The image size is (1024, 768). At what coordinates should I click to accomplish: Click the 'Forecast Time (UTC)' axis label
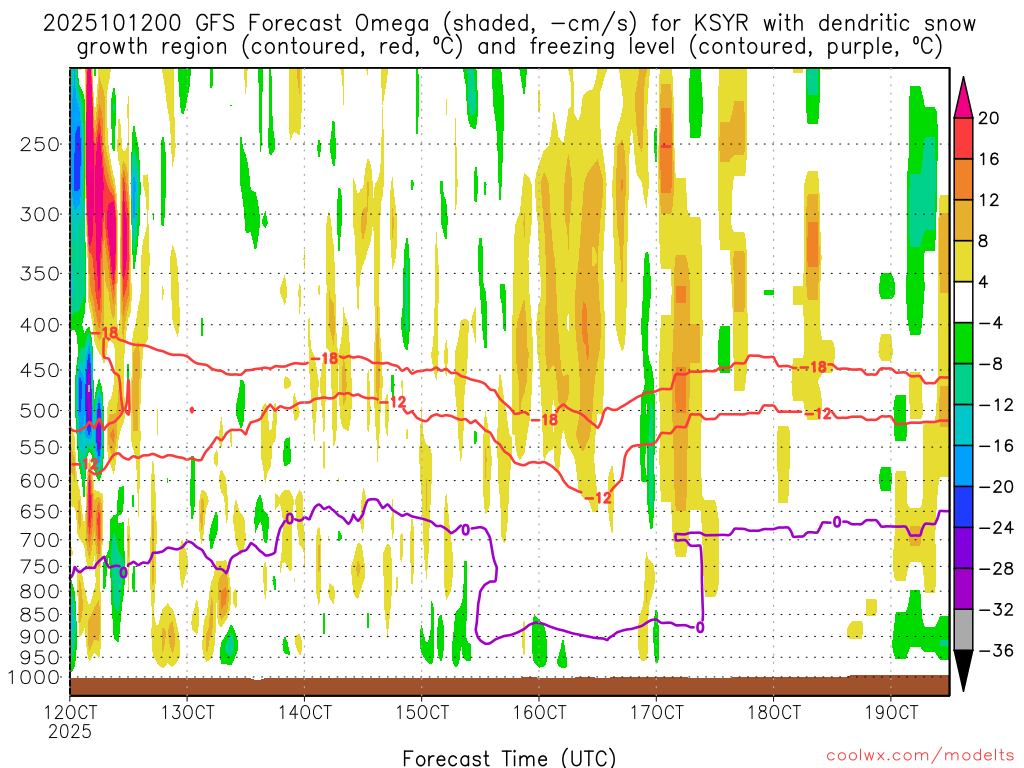pyautogui.click(x=509, y=758)
